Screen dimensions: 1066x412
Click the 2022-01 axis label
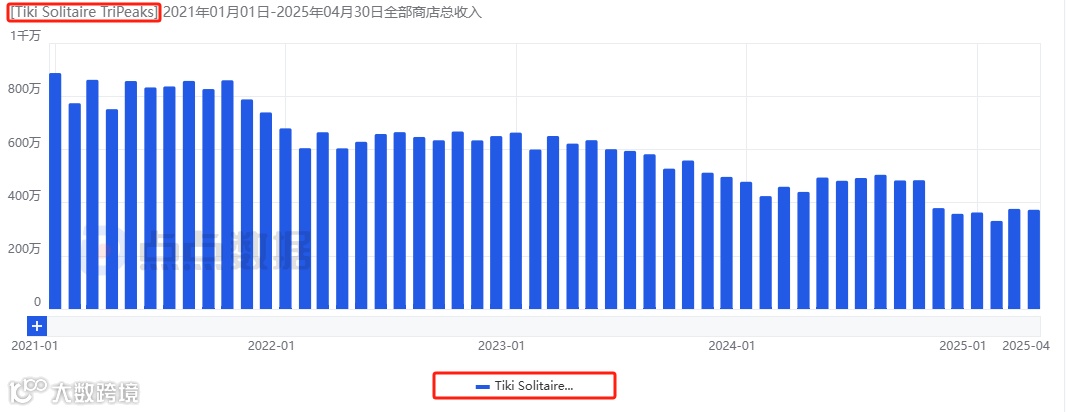click(x=271, y=346)
